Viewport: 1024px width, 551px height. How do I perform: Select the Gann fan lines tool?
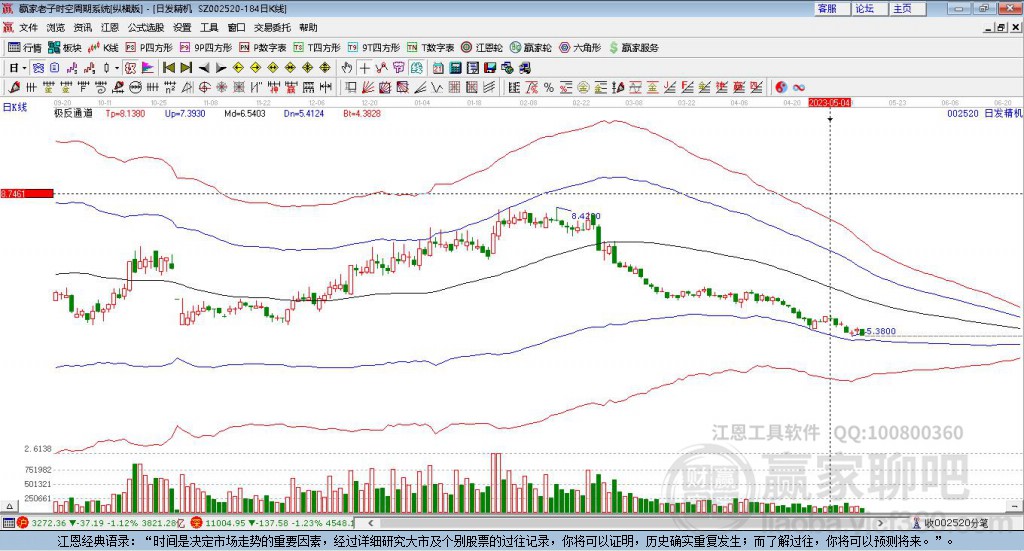coord(368,87)
